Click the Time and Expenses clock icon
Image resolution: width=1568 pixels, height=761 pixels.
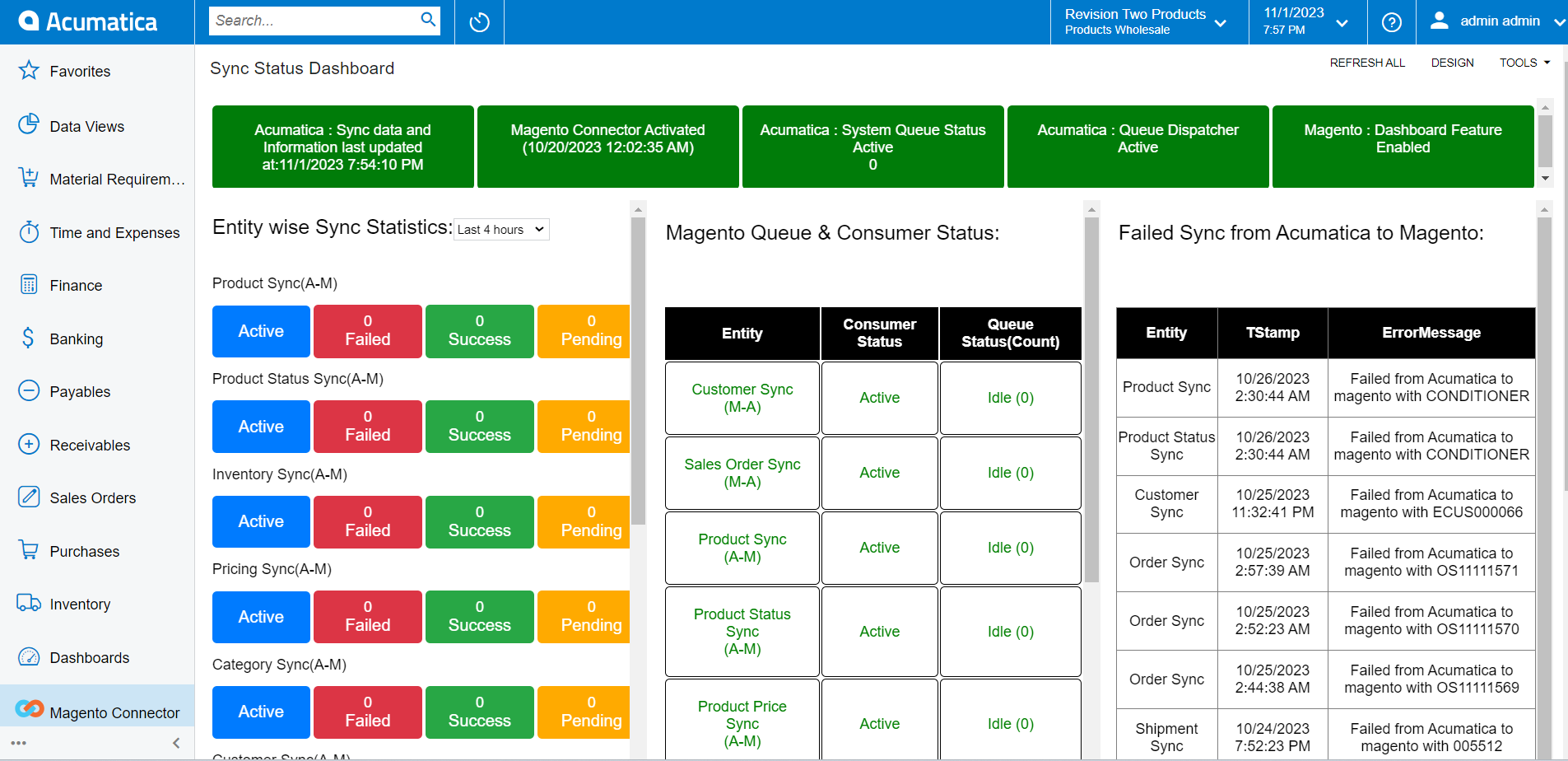coord(29,232)
